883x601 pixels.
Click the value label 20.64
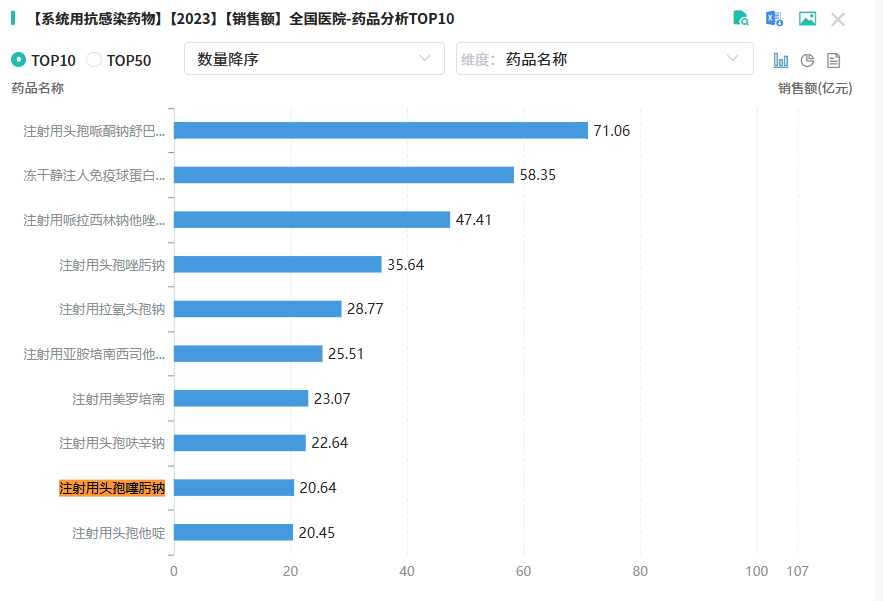point(318,488)
